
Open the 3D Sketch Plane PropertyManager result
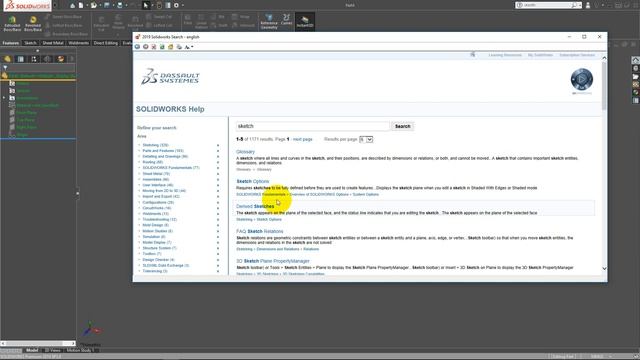[x=273, y=261]
